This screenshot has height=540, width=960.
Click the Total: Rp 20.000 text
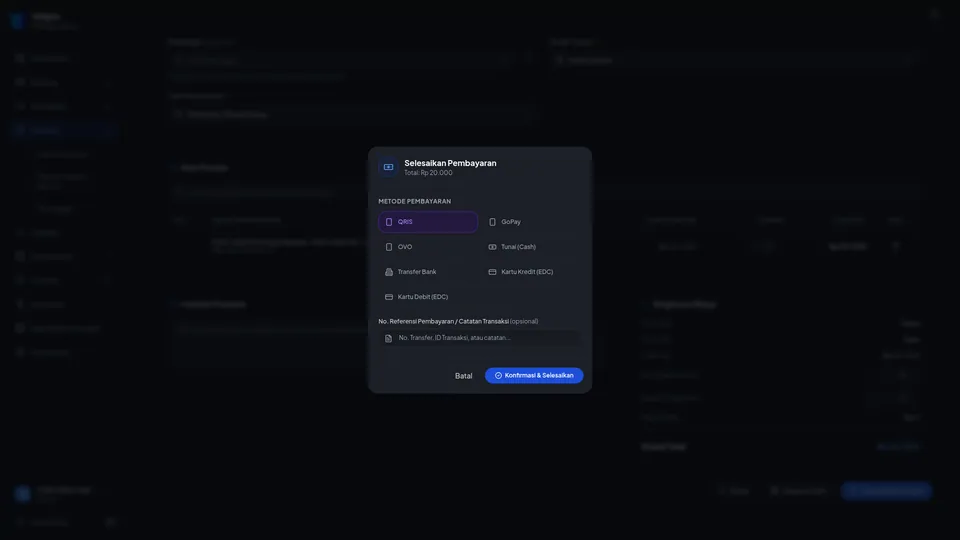(428, 173)
